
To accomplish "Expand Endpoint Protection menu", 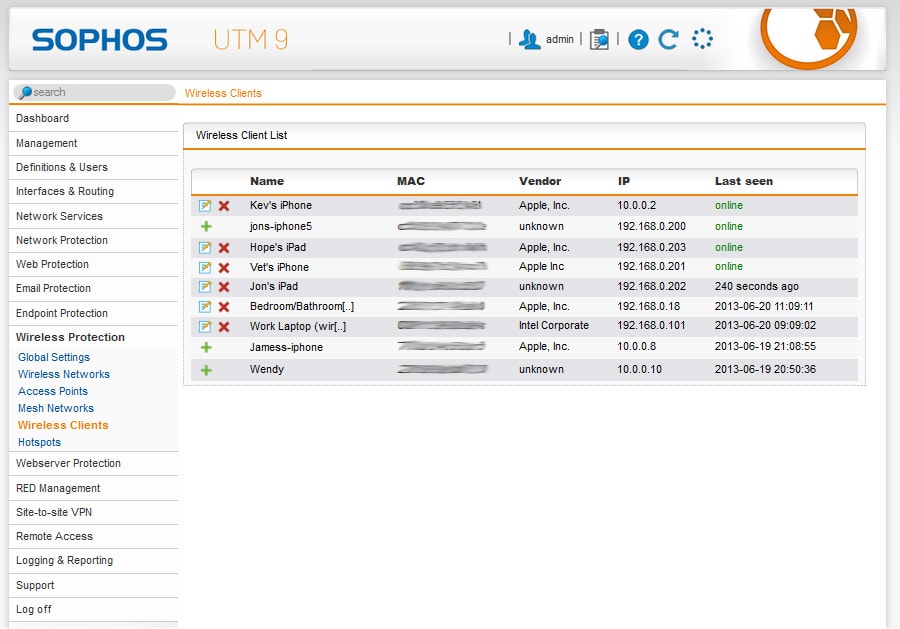I will coord(93,313).
